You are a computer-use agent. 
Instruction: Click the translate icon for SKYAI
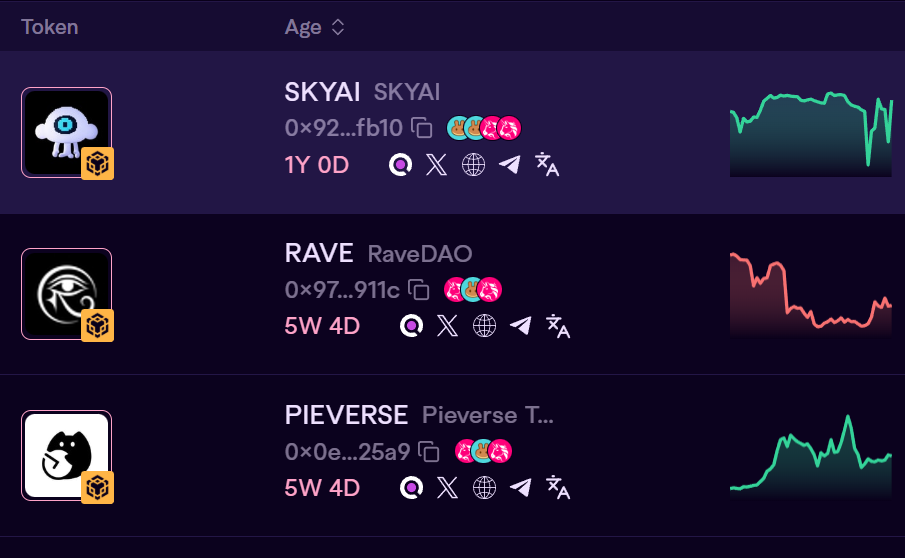(547, 164)
